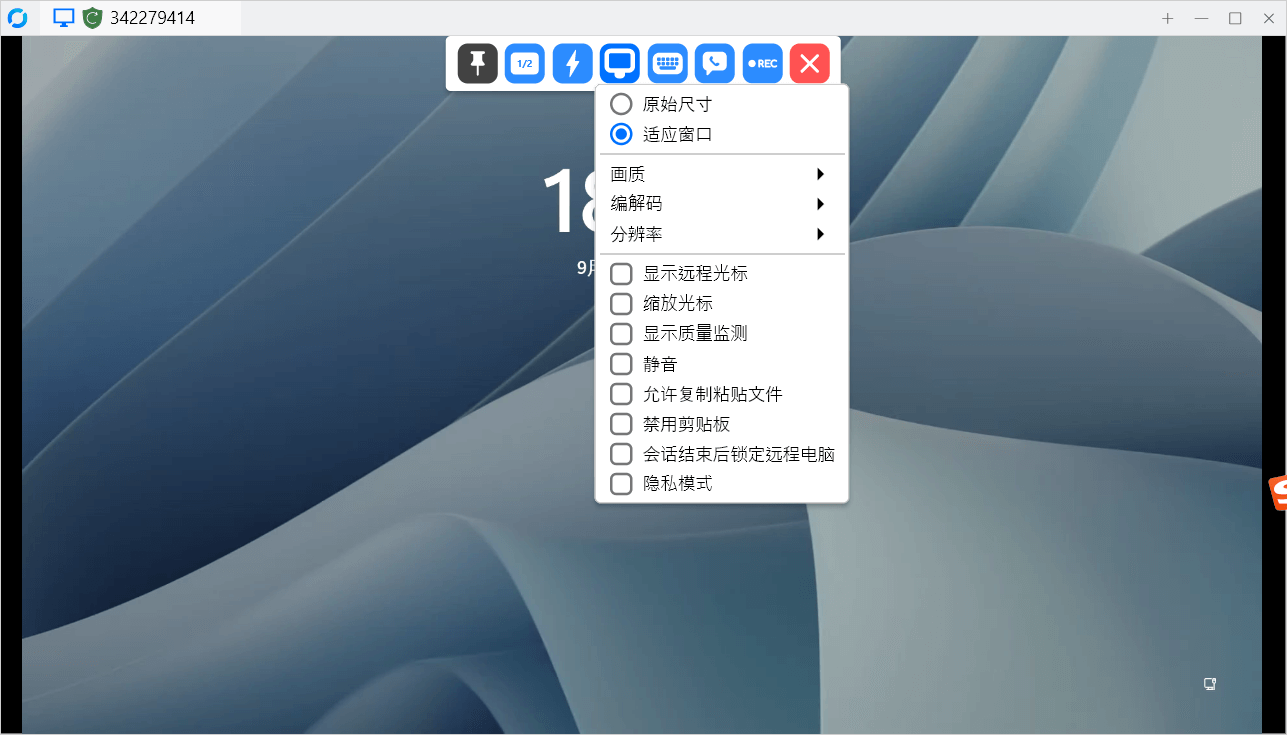Open the virtual keyboard icon
The image size is (1287, 735).
tap(667, 63)
